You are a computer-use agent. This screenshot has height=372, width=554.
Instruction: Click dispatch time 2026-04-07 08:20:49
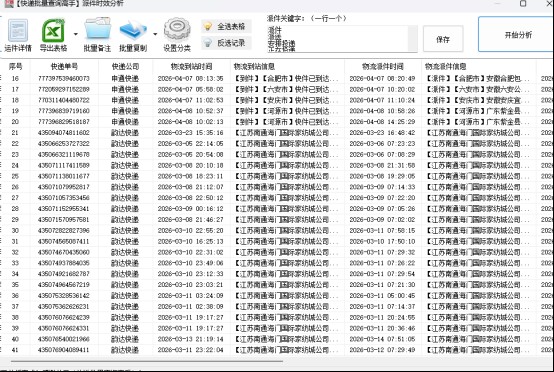382,78
